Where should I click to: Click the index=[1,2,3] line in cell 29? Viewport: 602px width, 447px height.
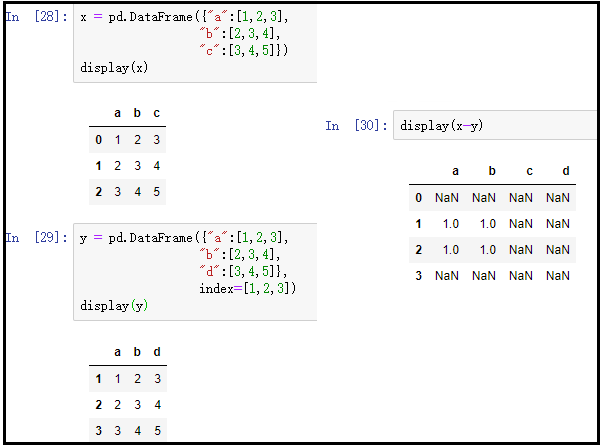point(247,288)
